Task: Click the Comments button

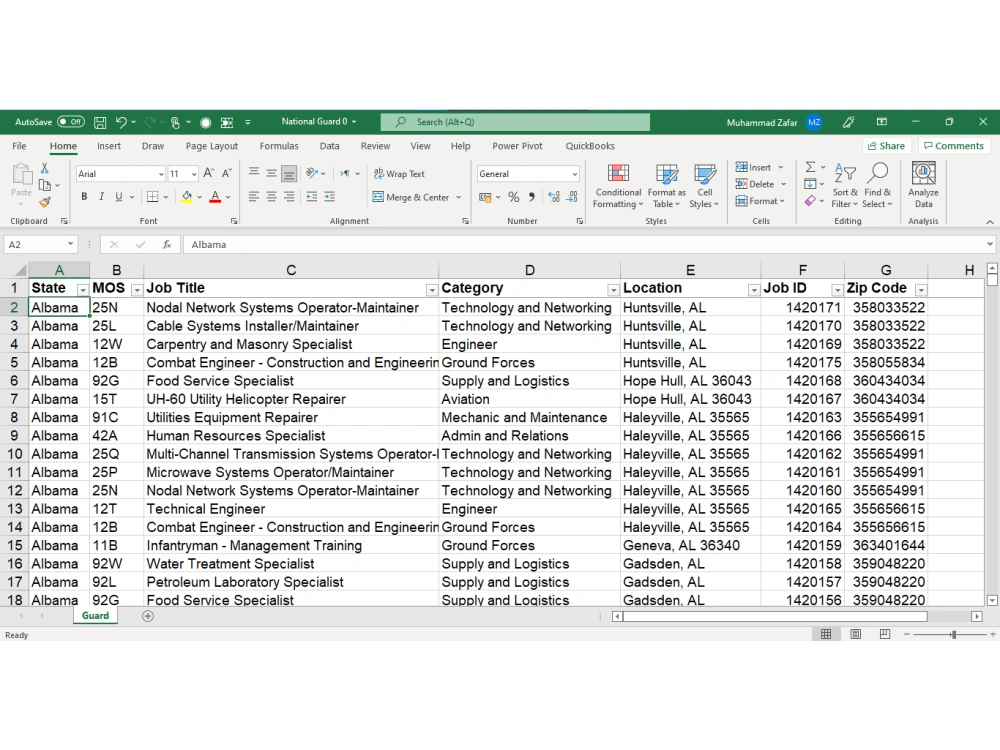Action: (954, 146)
